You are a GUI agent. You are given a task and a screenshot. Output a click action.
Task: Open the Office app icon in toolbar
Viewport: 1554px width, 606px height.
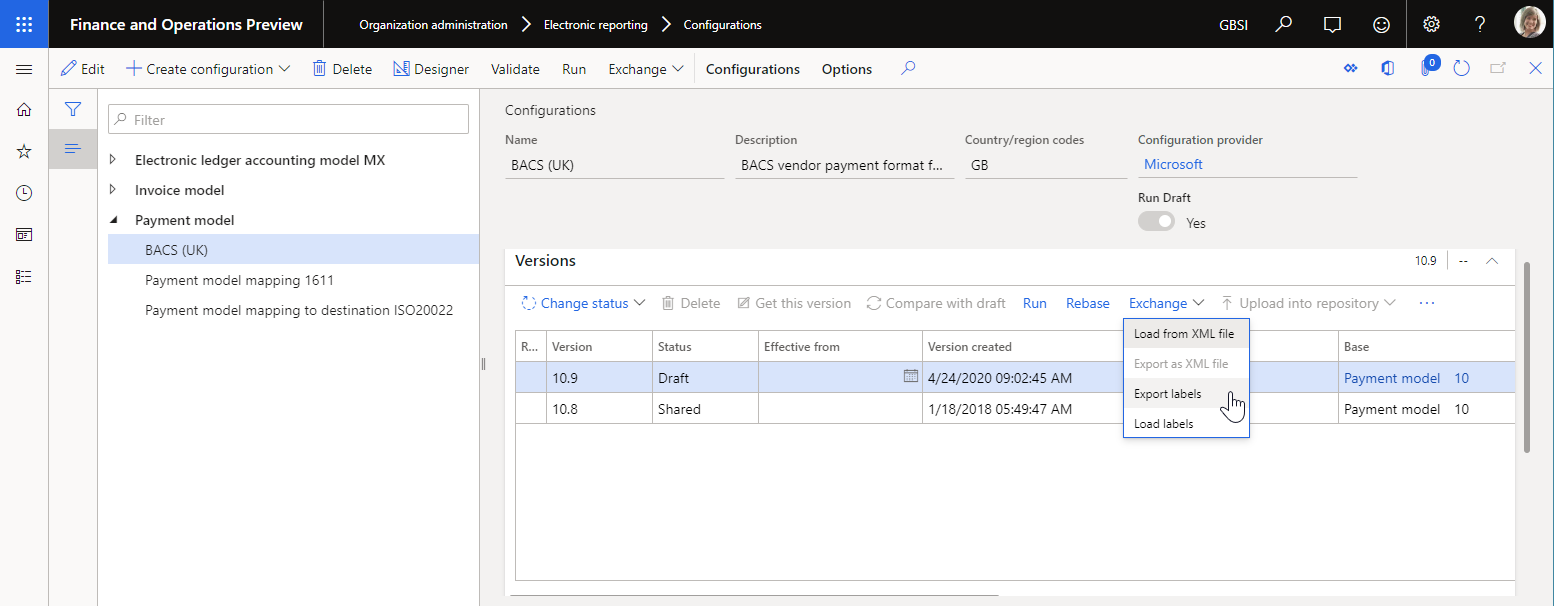[1387, 69]
